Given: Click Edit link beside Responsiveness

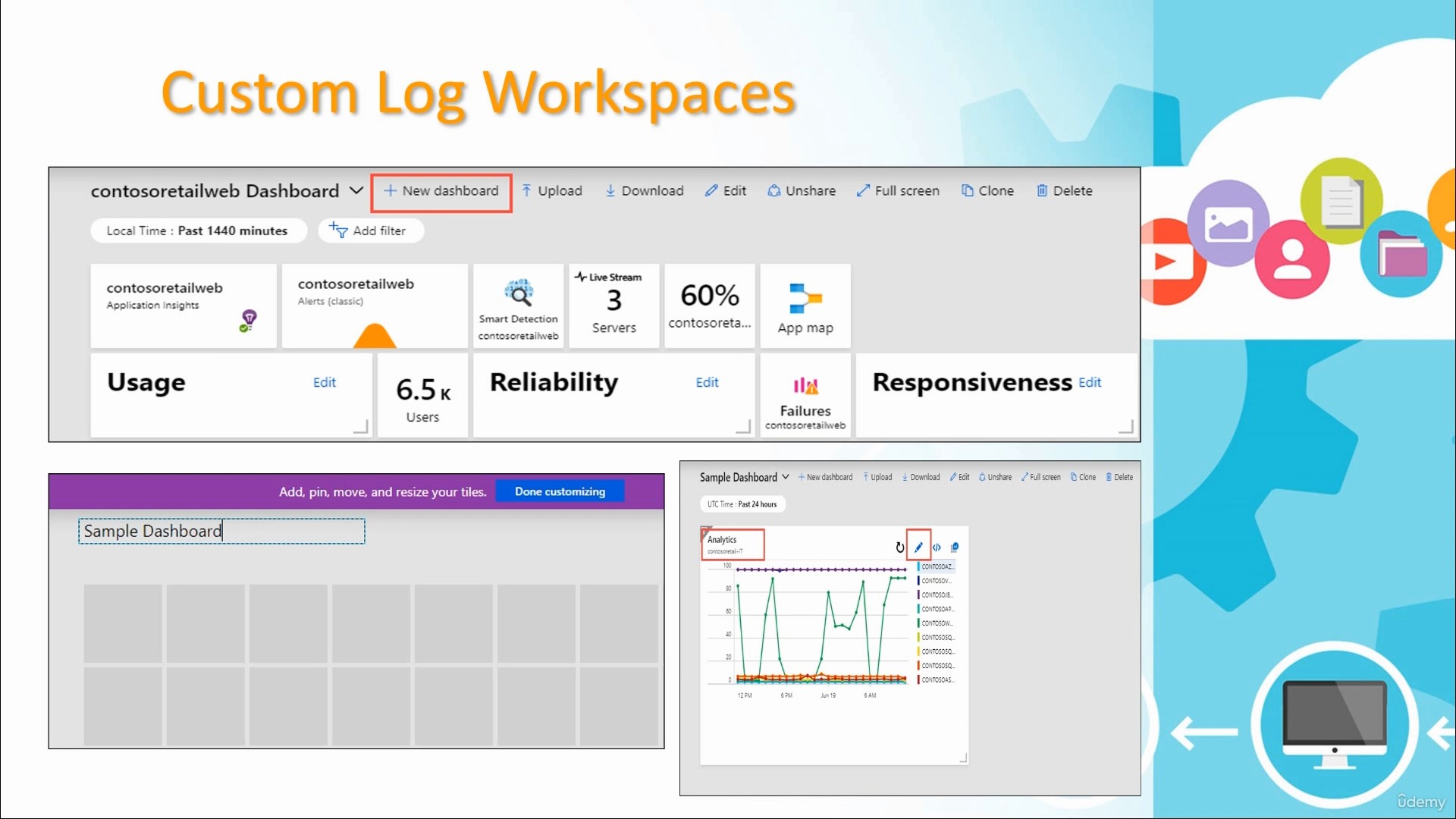Looking at the screenshot, I should [x=1090, y=383].
